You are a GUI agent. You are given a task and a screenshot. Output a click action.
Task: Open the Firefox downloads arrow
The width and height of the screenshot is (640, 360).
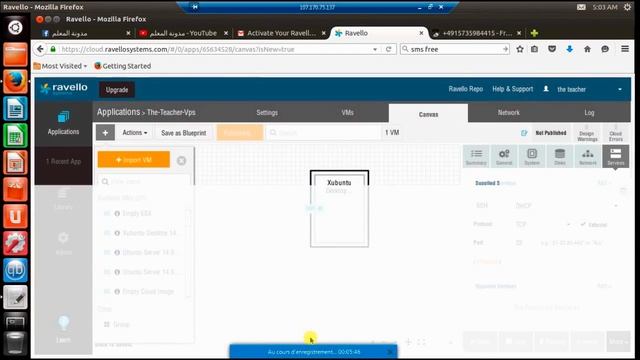[569, 49]
